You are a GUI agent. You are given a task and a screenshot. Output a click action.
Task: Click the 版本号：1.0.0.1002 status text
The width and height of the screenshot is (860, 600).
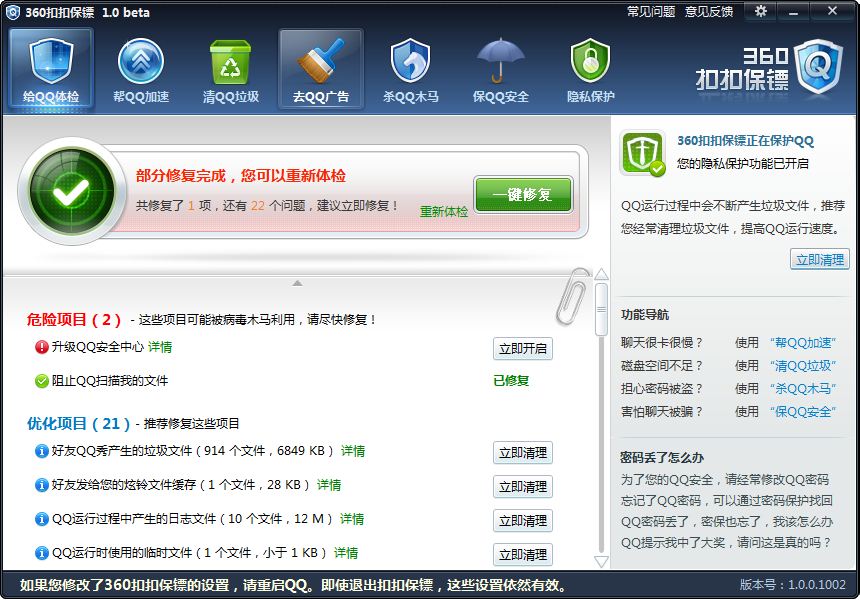[x=793, y=585]
